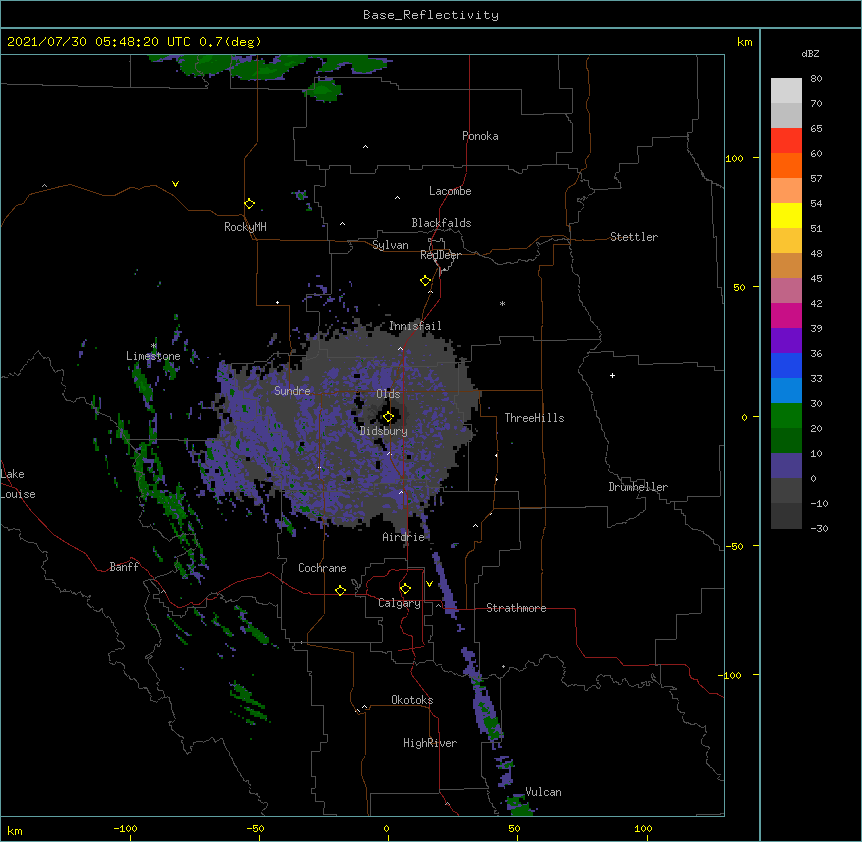The image size is (862, 842).
Task: Select the Sundre city label
Action: click(x=292, y=391)
